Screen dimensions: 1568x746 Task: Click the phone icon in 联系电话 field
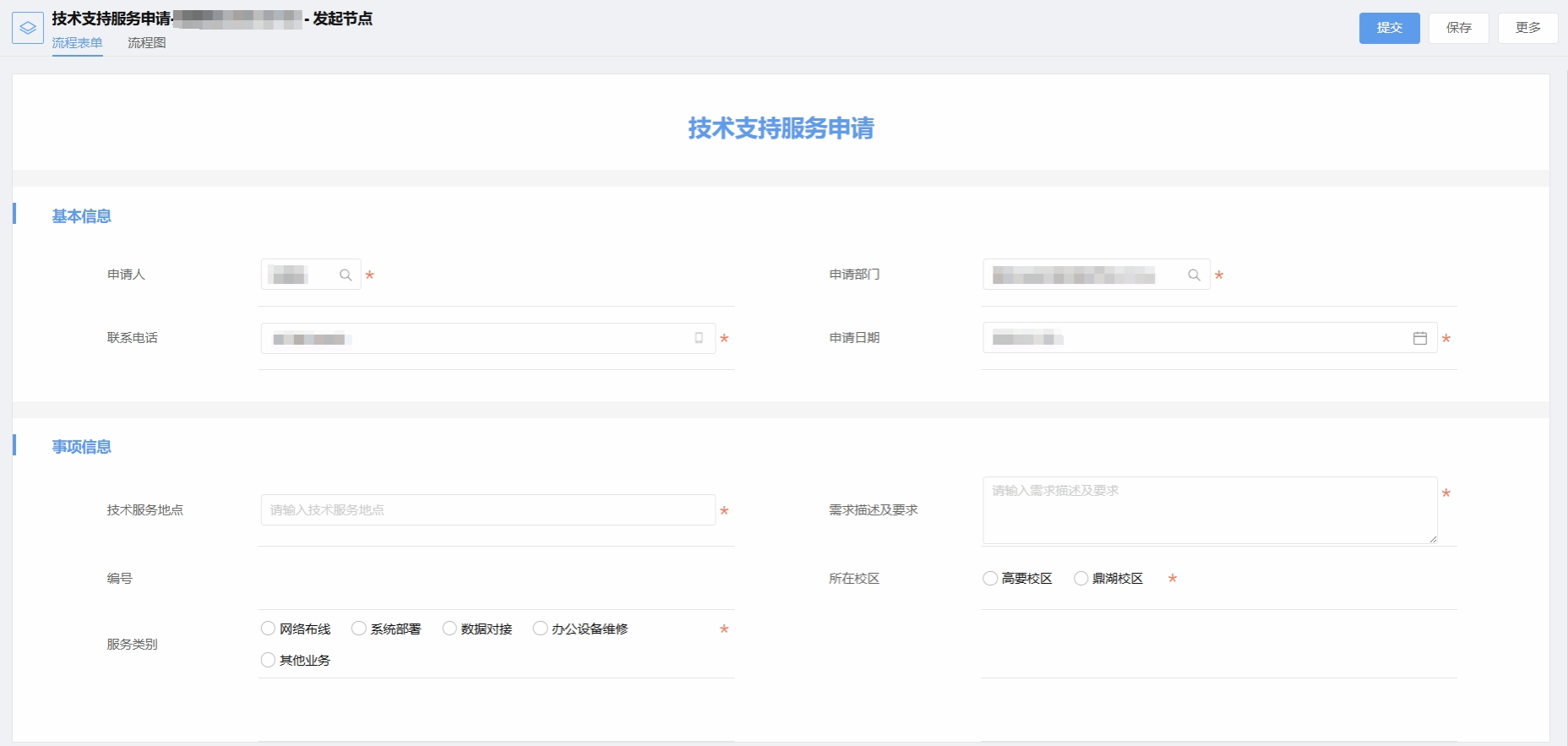coord(699,338)
